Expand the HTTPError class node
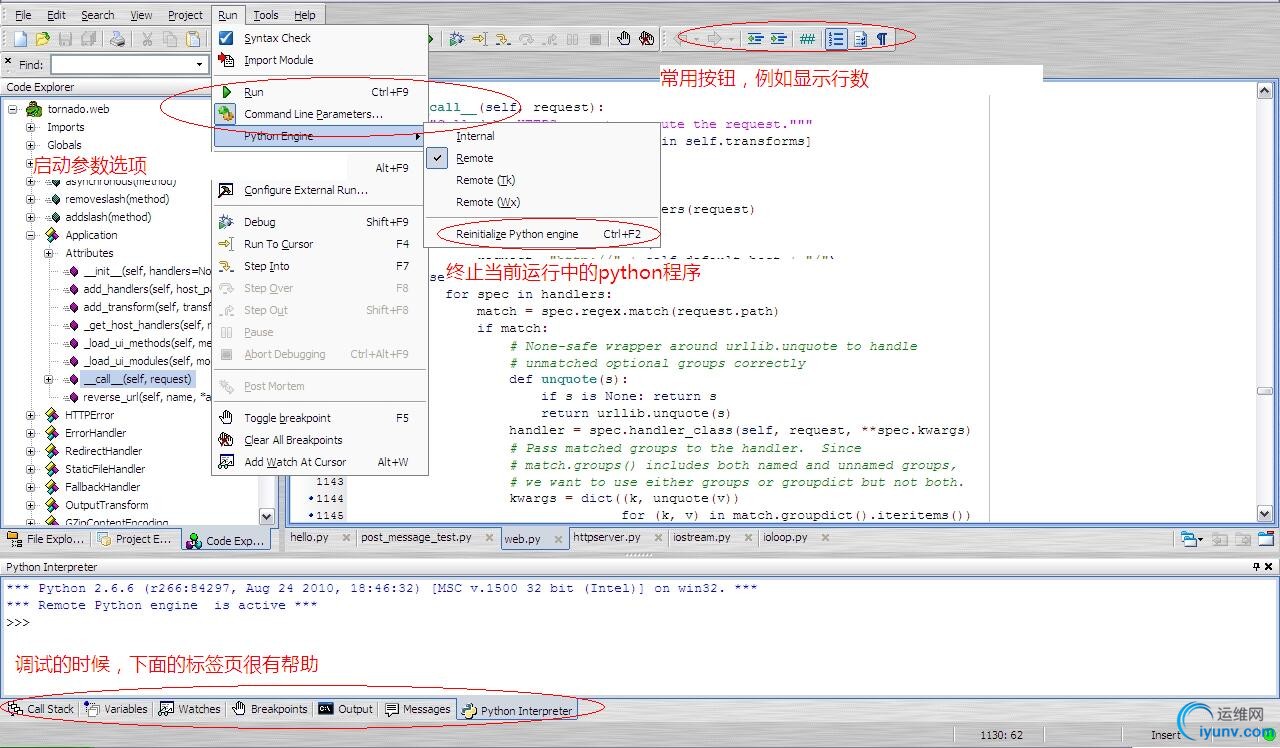The image size is (1280, 748). coord(31,415)
